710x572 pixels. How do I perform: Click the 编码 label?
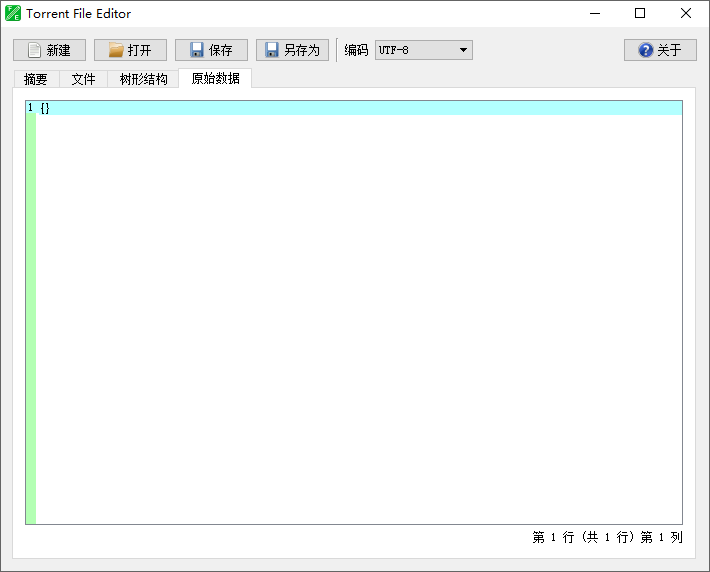(x=356, y=50)
